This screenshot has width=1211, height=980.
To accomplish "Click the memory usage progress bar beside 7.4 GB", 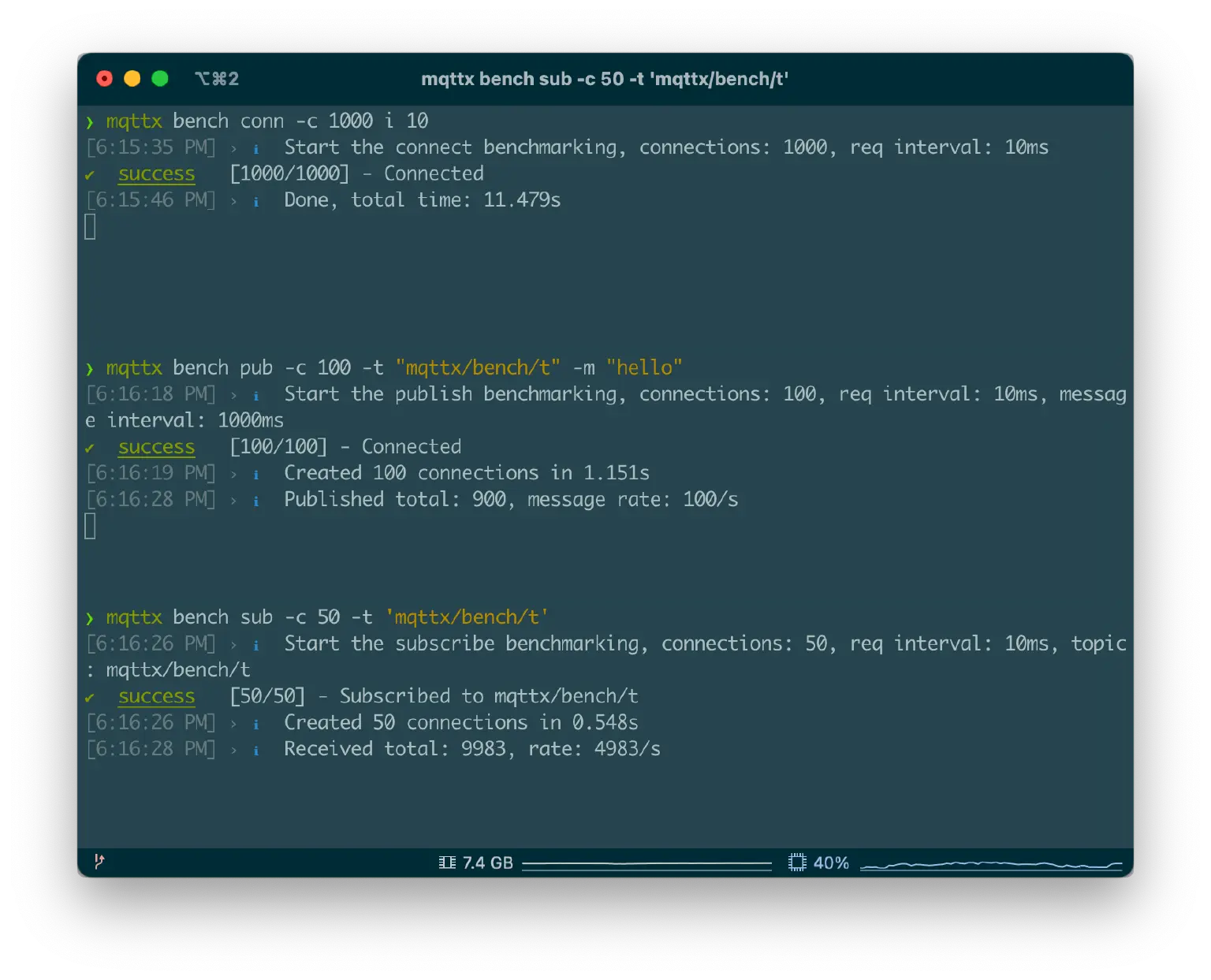I will 647,863.
